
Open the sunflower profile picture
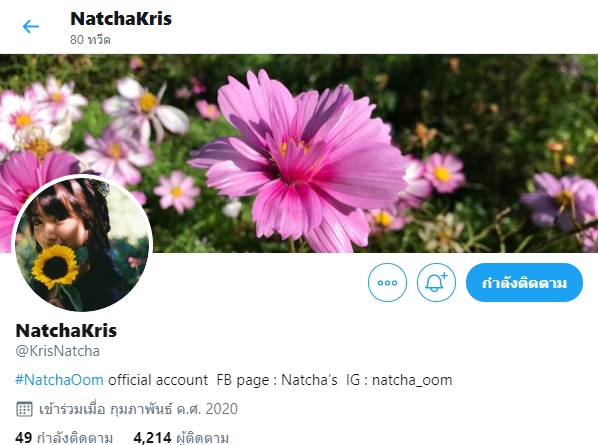click(x=83, y=244)
